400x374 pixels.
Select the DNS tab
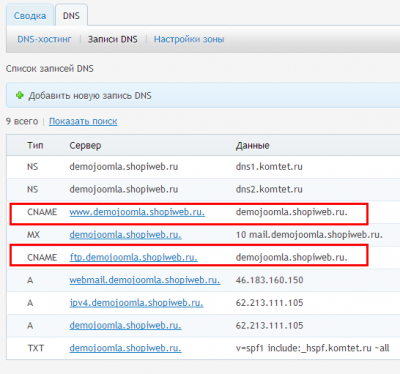pyautogui.click(x=71, y=16)
